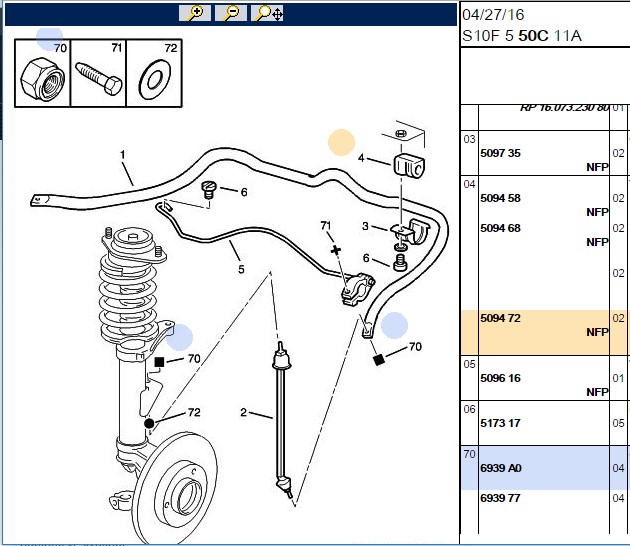
Task: Select part number 6939 77
Action: click(500, 498)
